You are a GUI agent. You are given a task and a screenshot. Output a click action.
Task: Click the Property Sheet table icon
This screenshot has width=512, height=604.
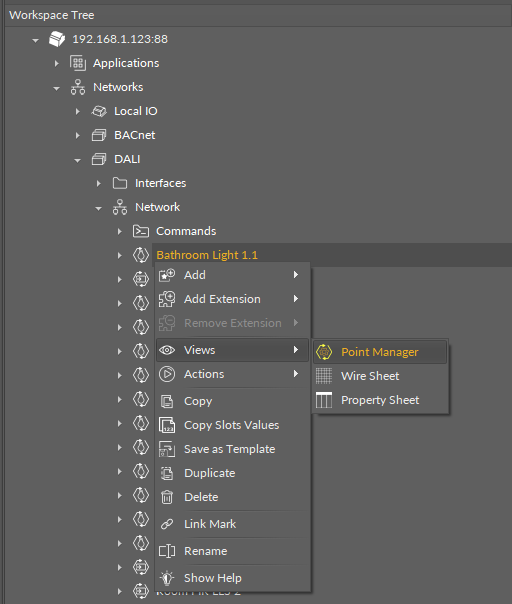pos(324,400)
